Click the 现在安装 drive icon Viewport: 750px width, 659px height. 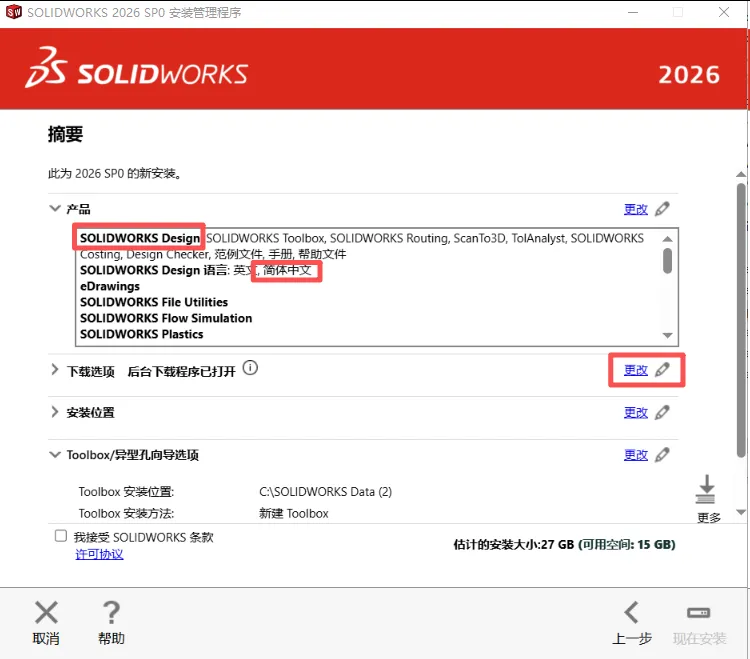698,613
